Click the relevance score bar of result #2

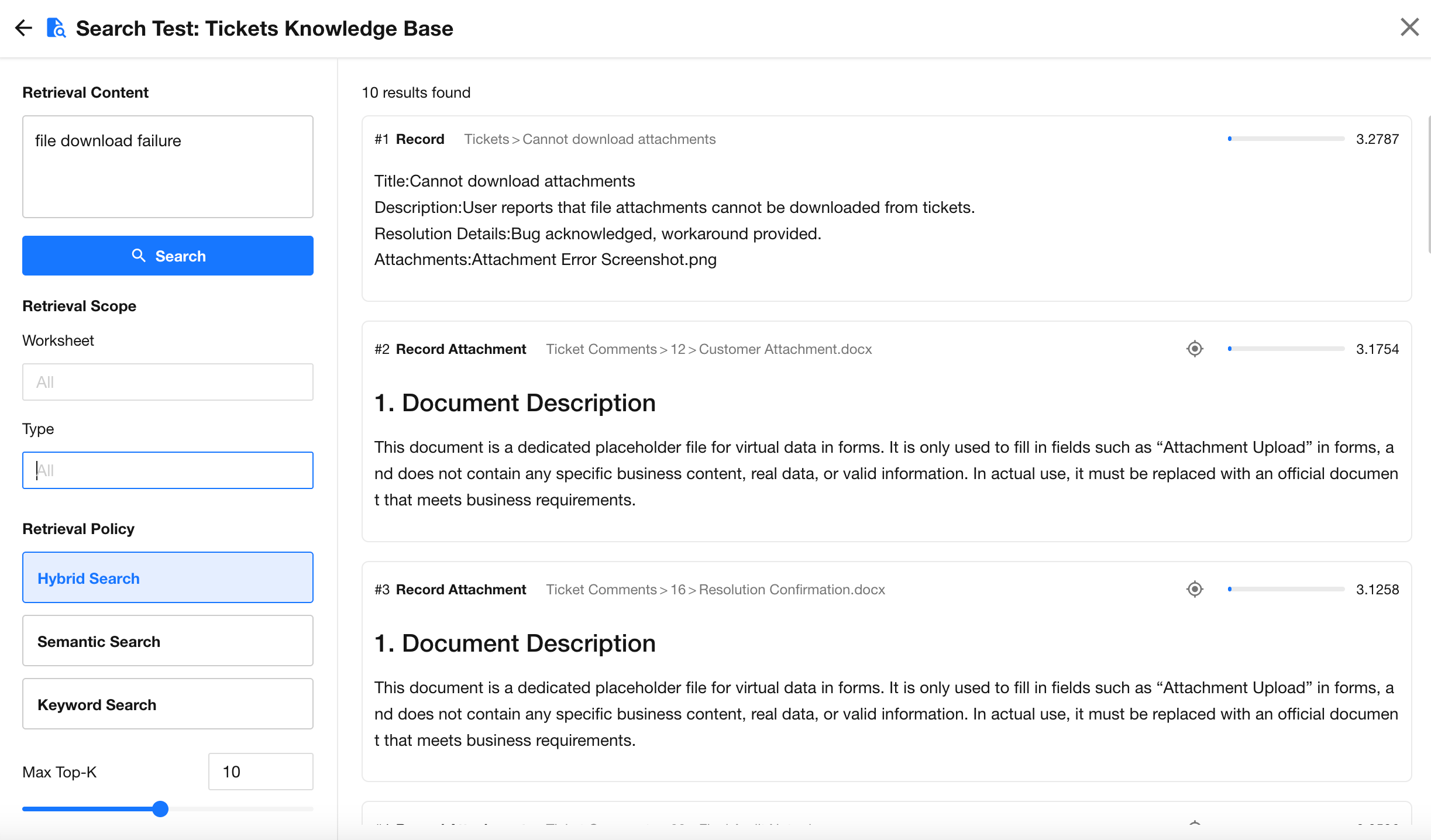point(1286,349)
